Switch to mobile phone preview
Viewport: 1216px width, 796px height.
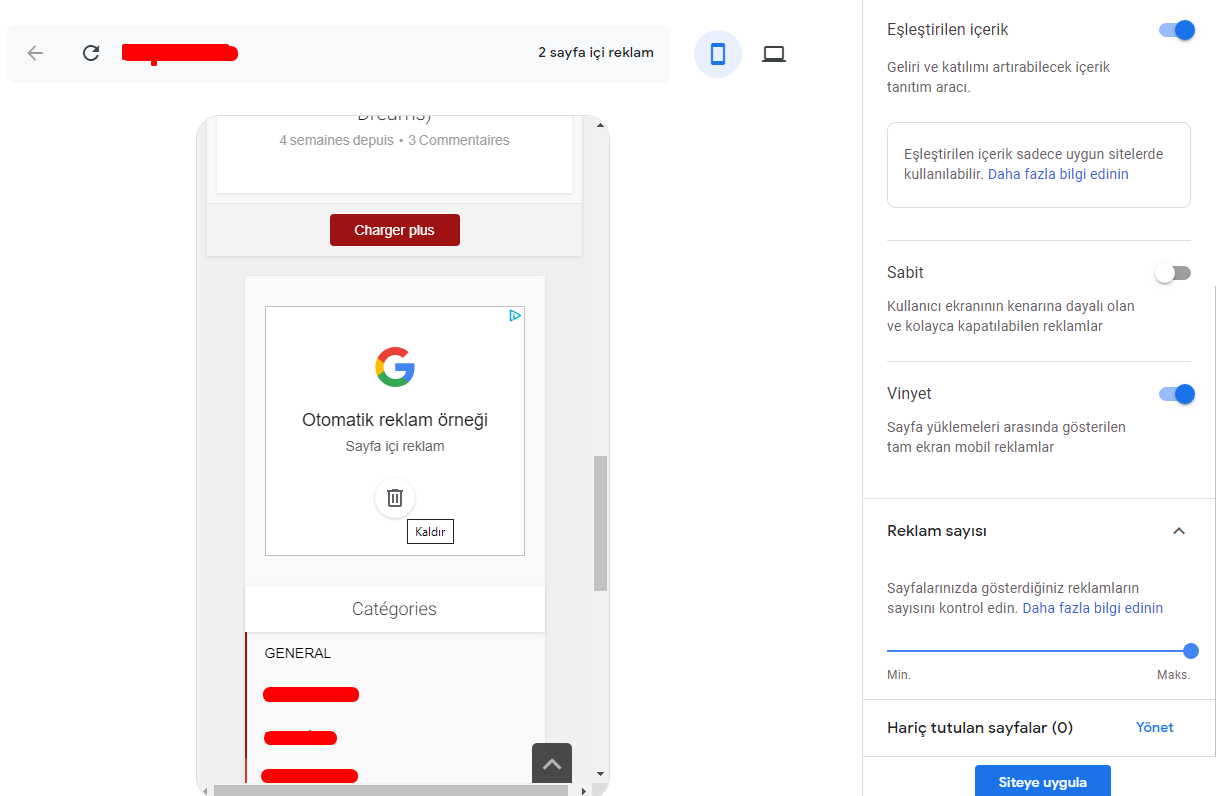718,54
